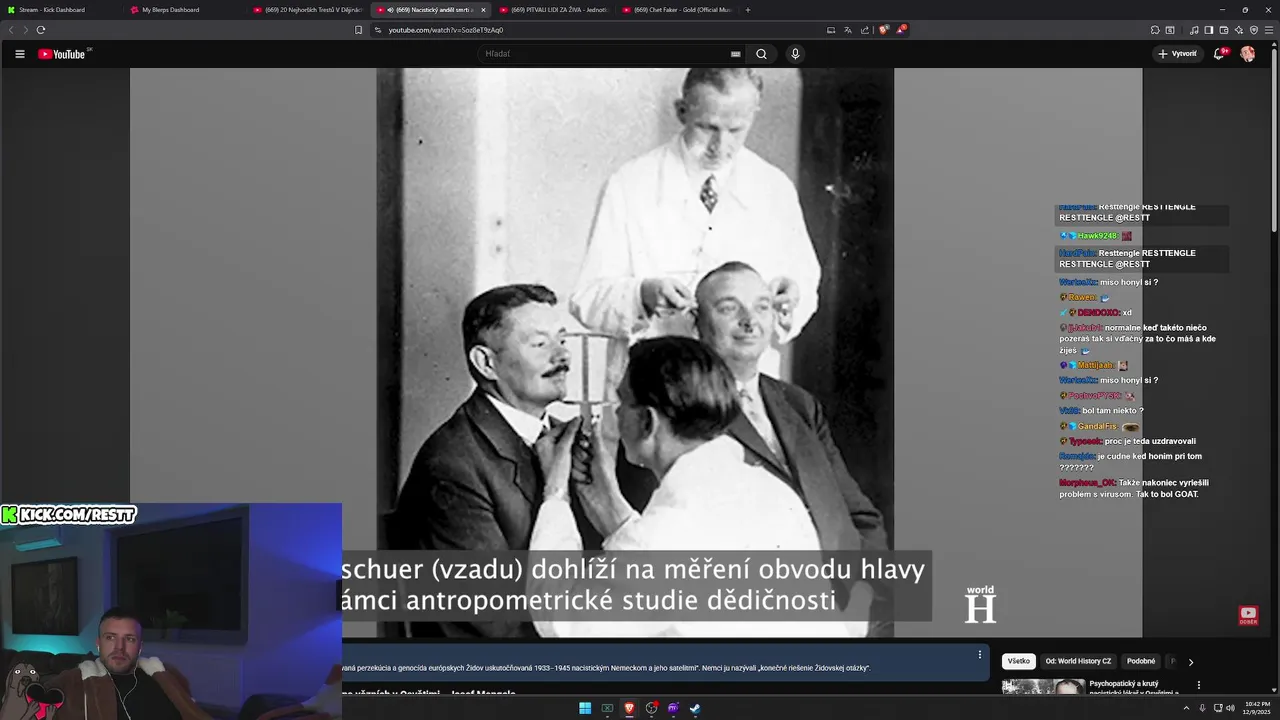Open the OBS Studio taskbar icon
Screen dimensions: 1280x720
651,708
